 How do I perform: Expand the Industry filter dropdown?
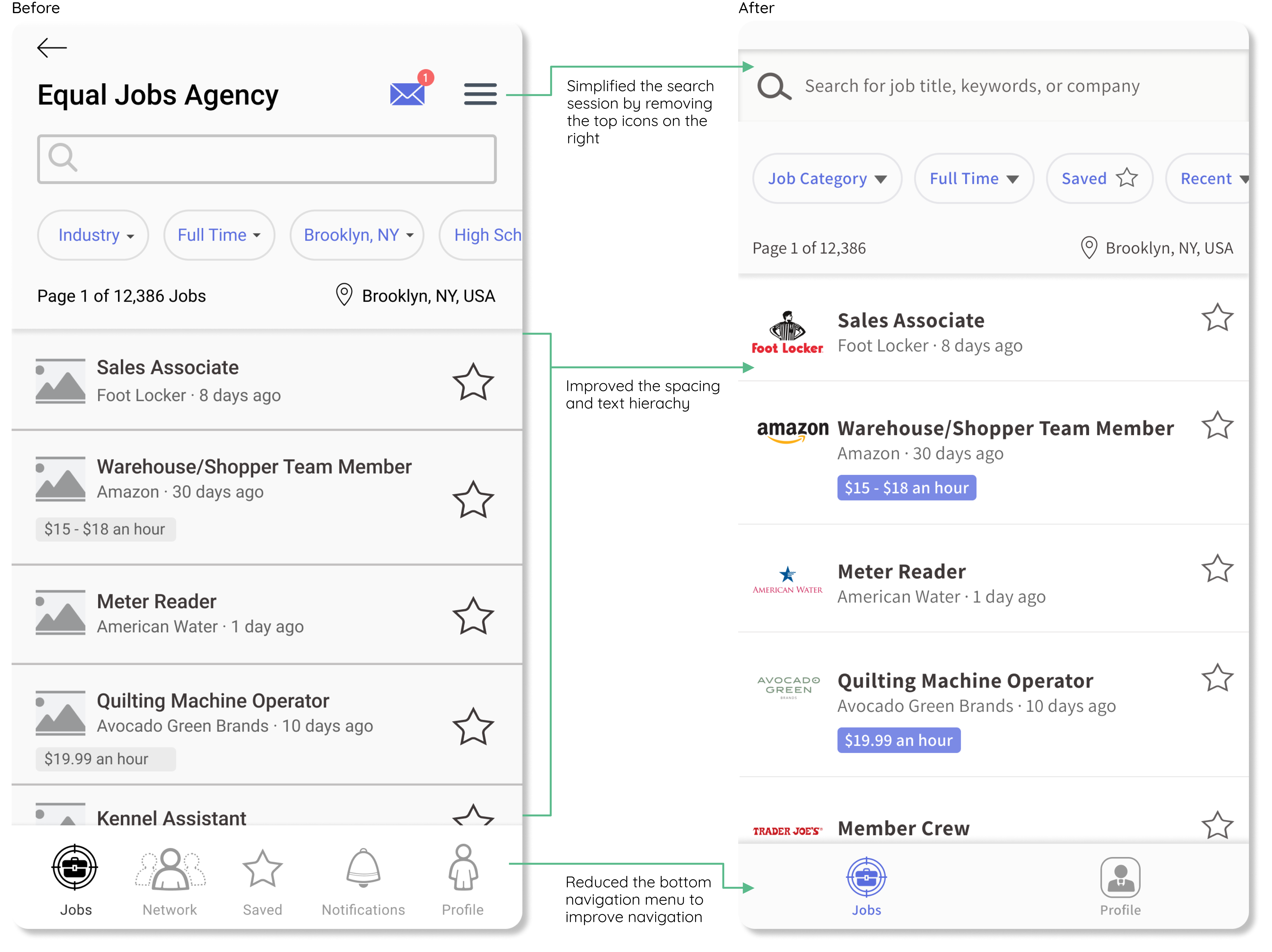[93, 235]
